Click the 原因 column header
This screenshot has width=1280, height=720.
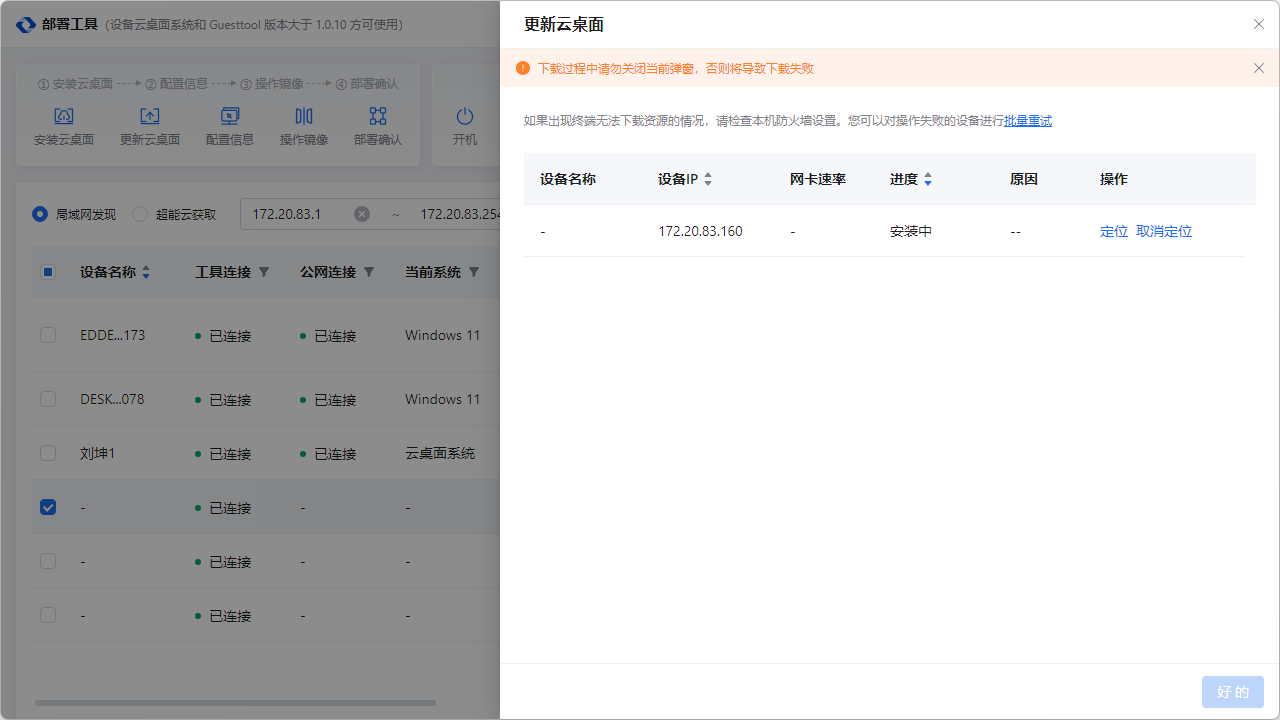click(x=1024, y=179)
